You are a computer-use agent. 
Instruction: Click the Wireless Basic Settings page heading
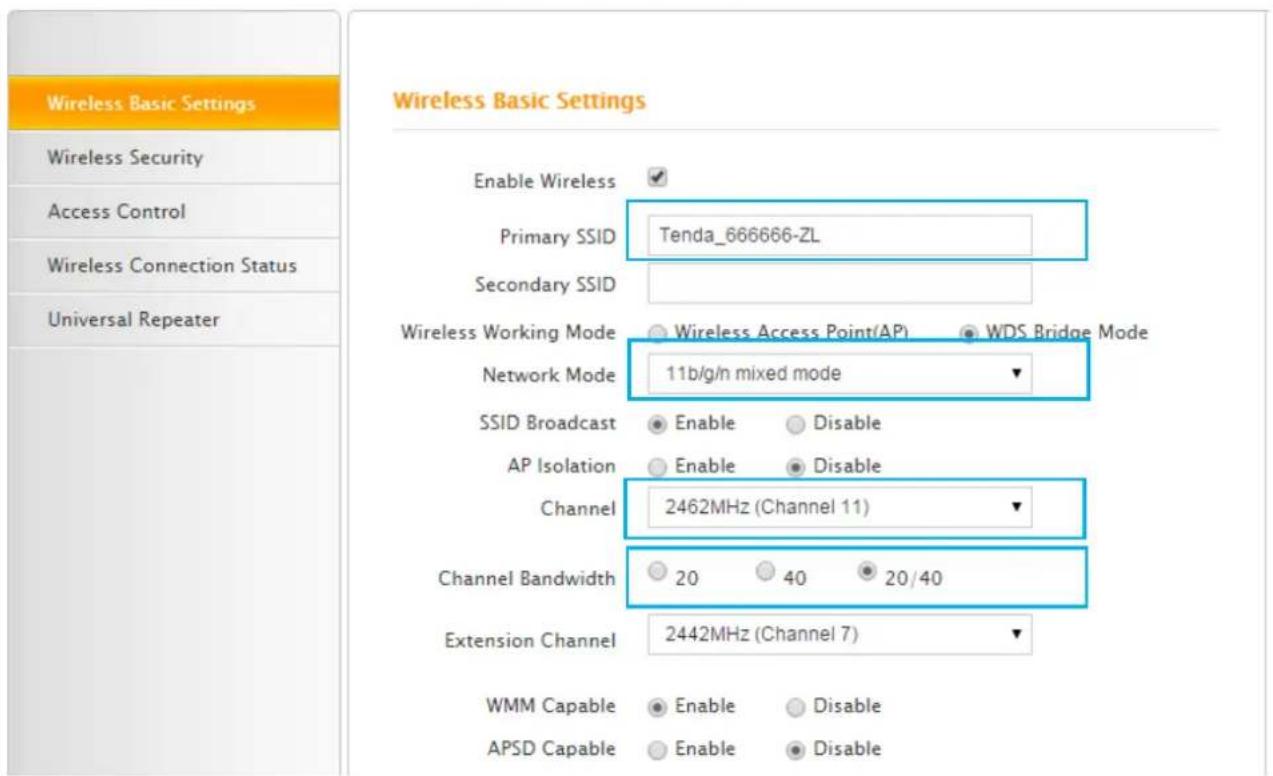point(519,101)
